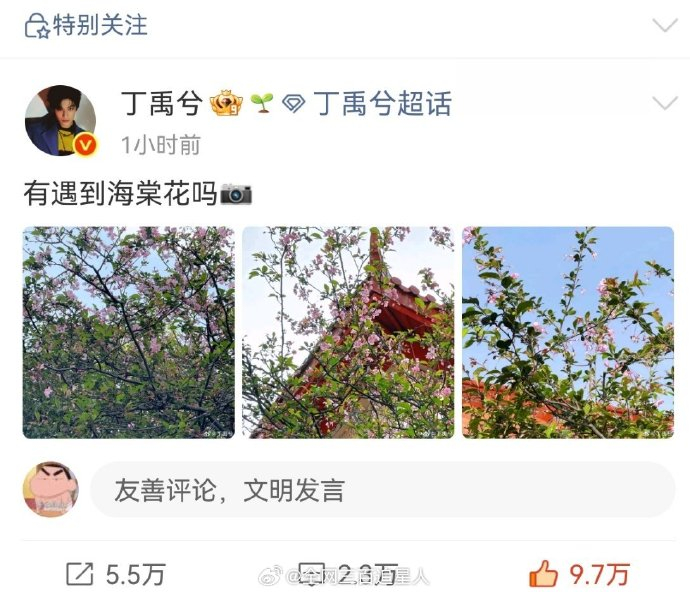
Task: Tap the diamond super-topic icon
Action: coord(293,104)
